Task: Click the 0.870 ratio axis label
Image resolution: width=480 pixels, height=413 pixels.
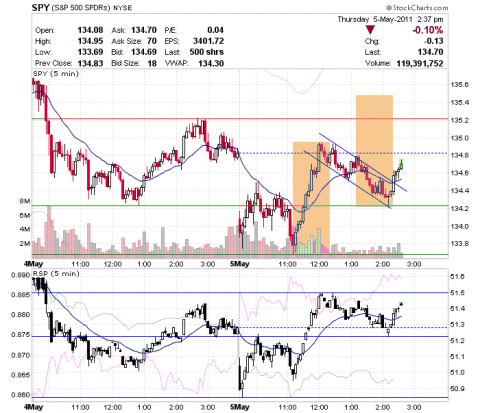Action: [x=21, y=355]
